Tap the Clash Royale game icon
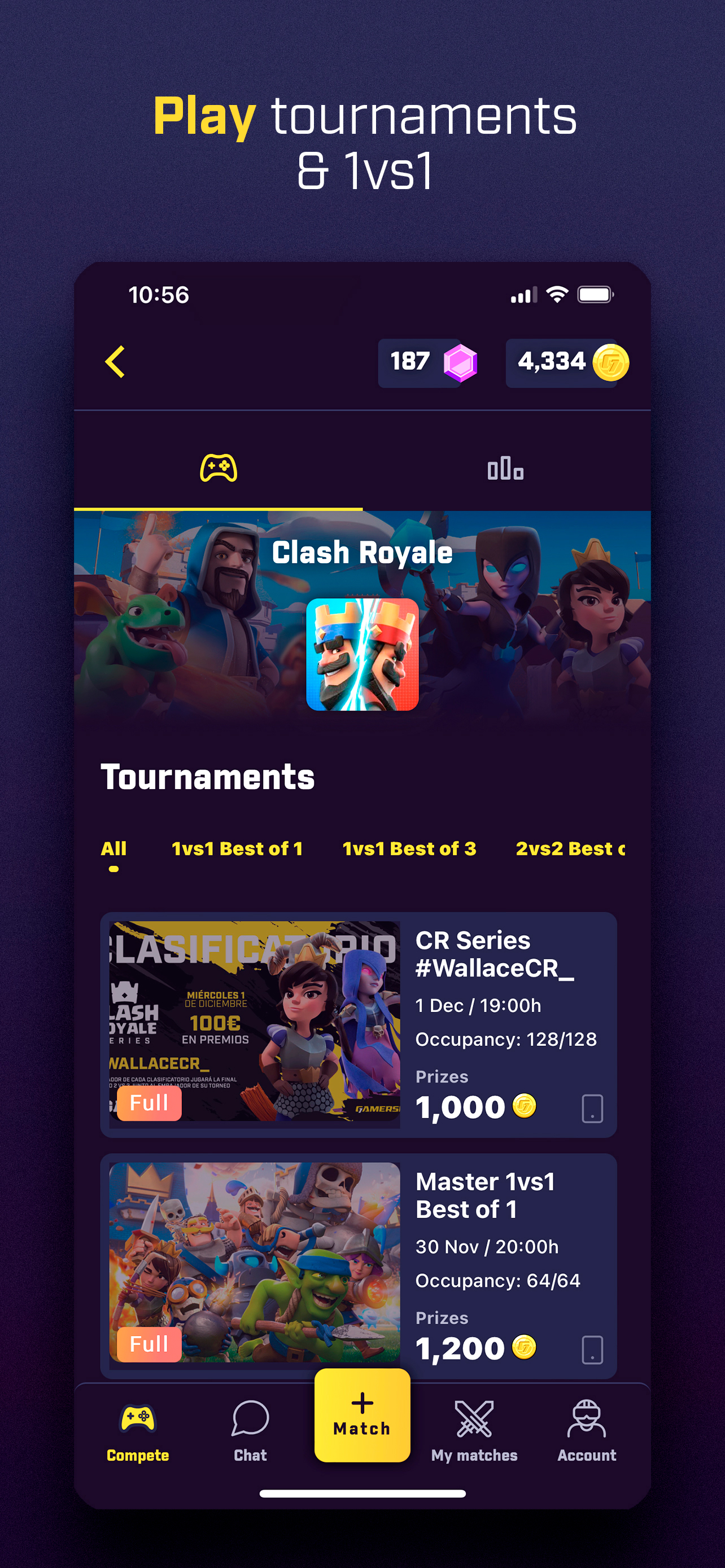The height and width of the screenshot is (1568, 725). coord(362,654)
